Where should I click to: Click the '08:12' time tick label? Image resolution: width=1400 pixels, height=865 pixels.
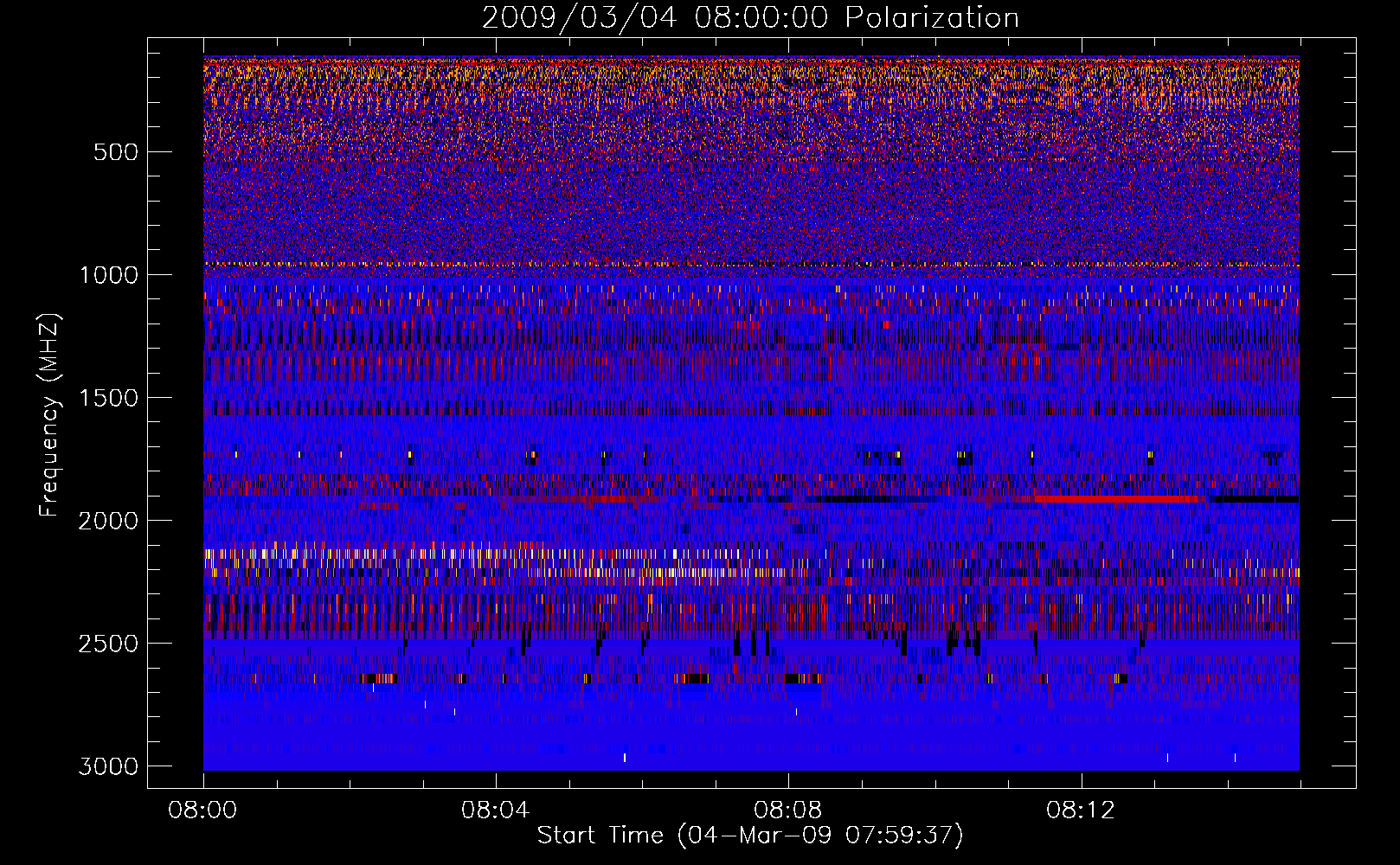point(1081,811)
